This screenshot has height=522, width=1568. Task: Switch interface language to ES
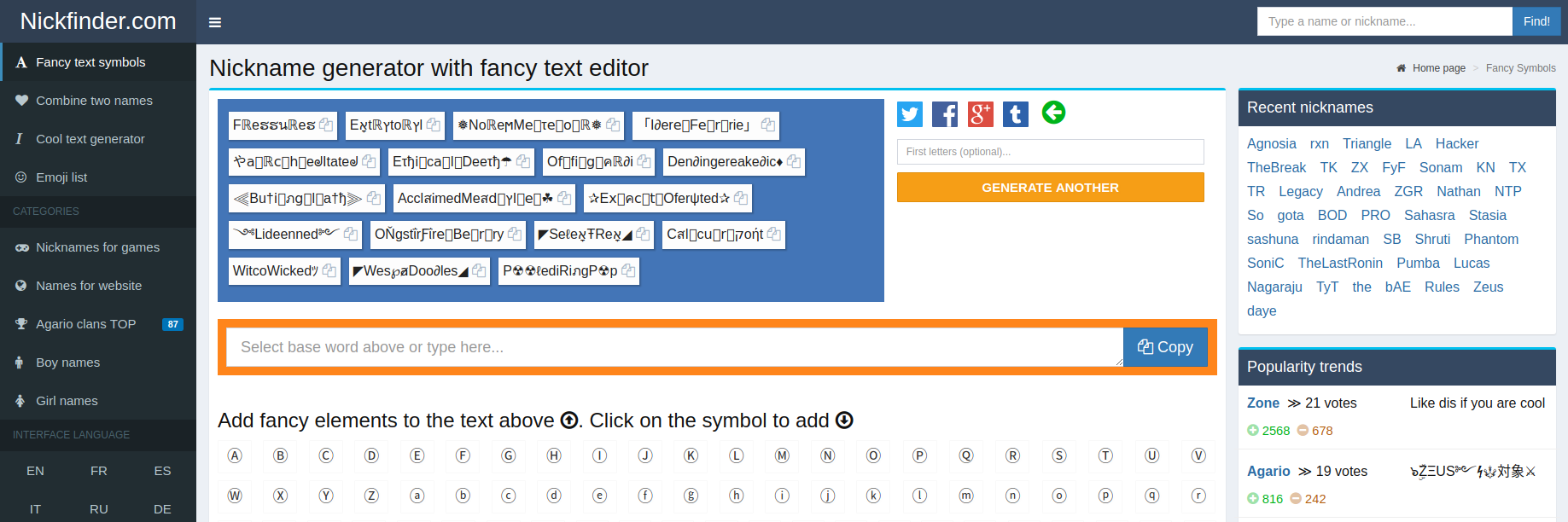(x=162, y=471)
